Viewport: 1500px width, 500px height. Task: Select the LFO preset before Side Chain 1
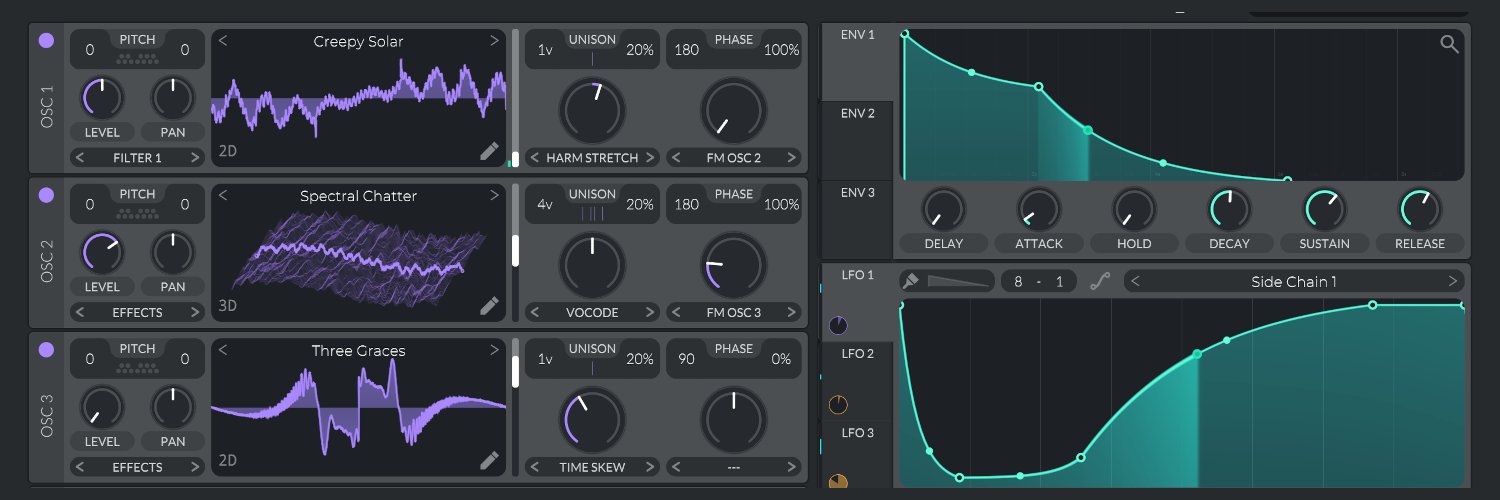point(1137,281)
